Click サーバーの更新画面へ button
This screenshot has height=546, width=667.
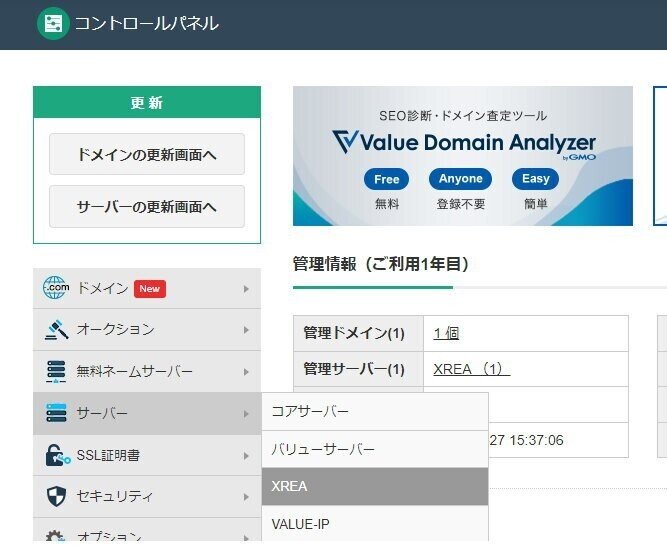pyautogui.click(x=147, y=207)
